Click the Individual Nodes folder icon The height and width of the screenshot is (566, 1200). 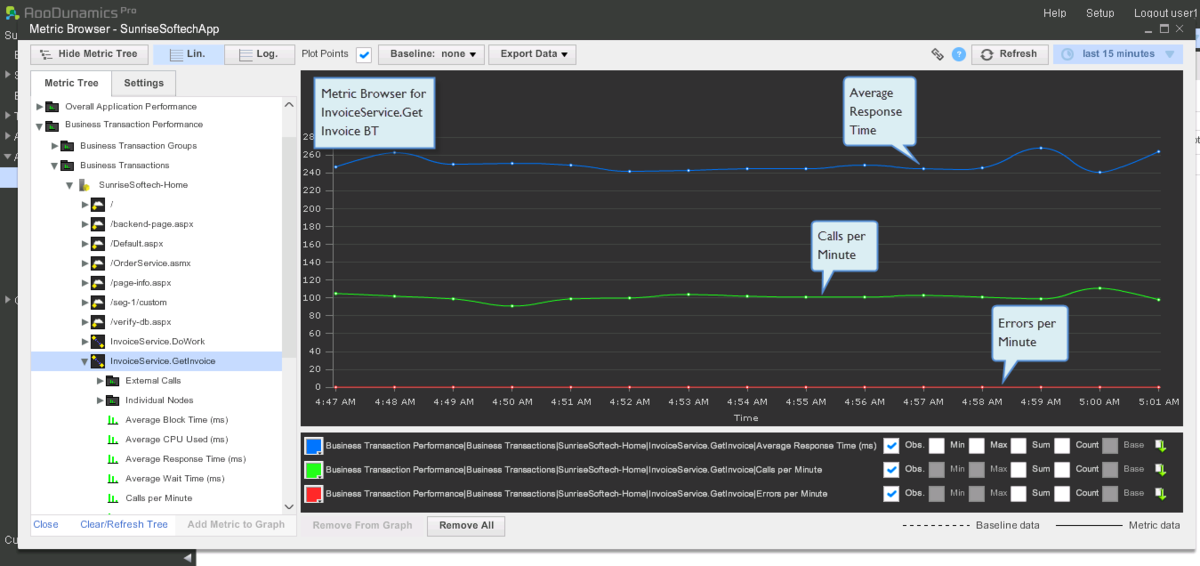click(x=113, y=400)
